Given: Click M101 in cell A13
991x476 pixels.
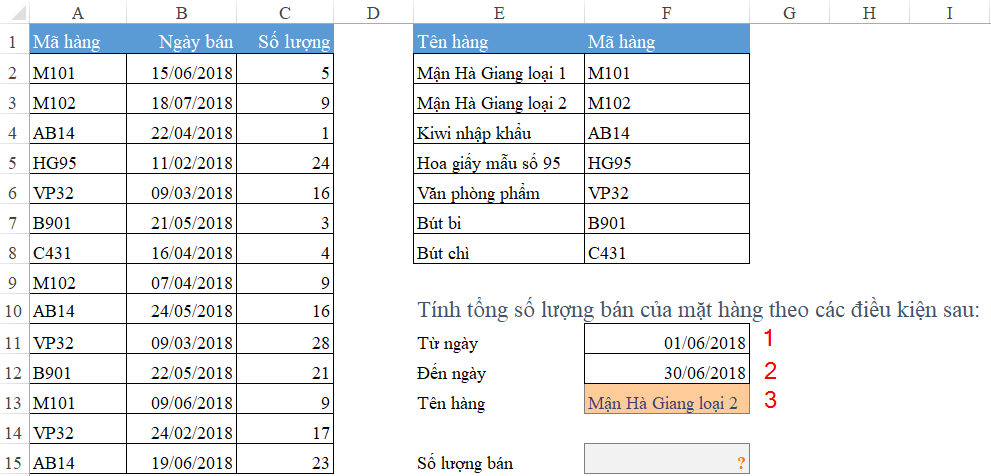Looking at the screenshot, I should coord(78,399).
